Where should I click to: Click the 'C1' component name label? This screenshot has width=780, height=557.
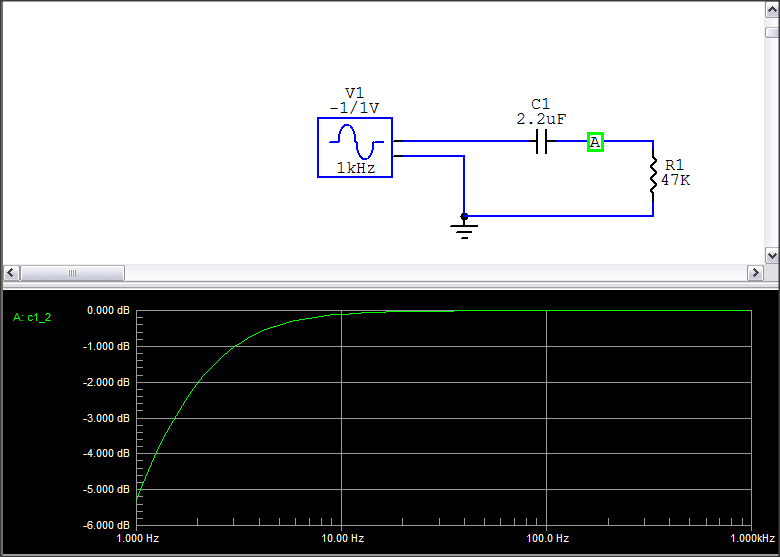point(540,104)
